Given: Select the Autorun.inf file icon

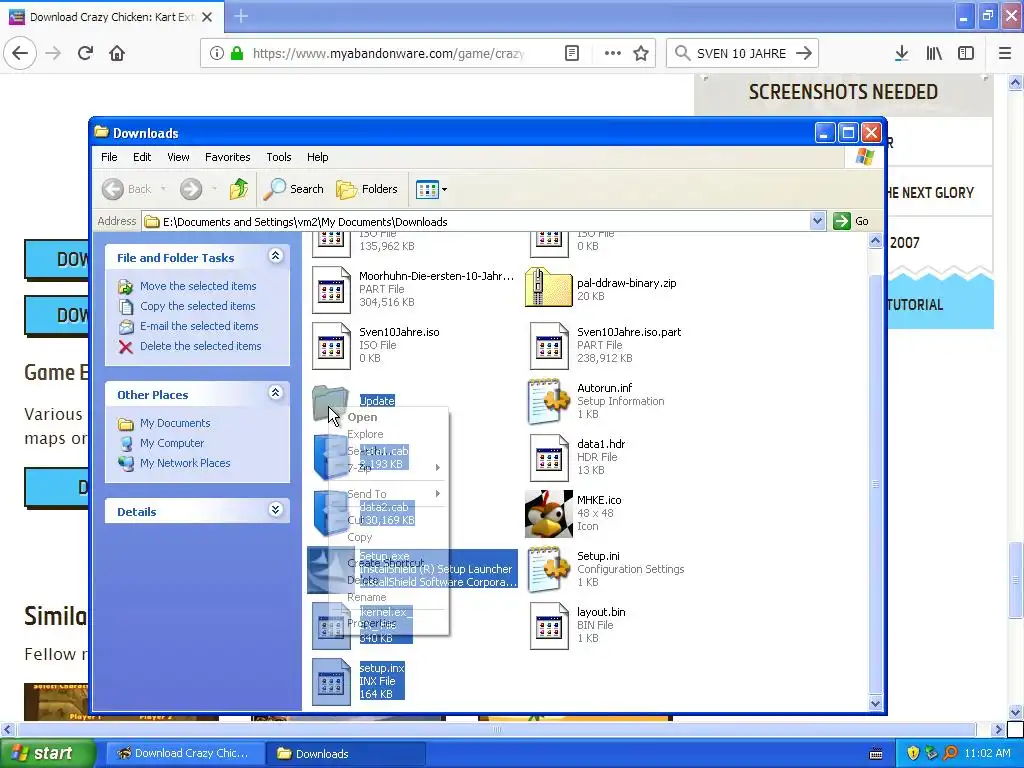Looking at the screenshot, I should [549, 401].
